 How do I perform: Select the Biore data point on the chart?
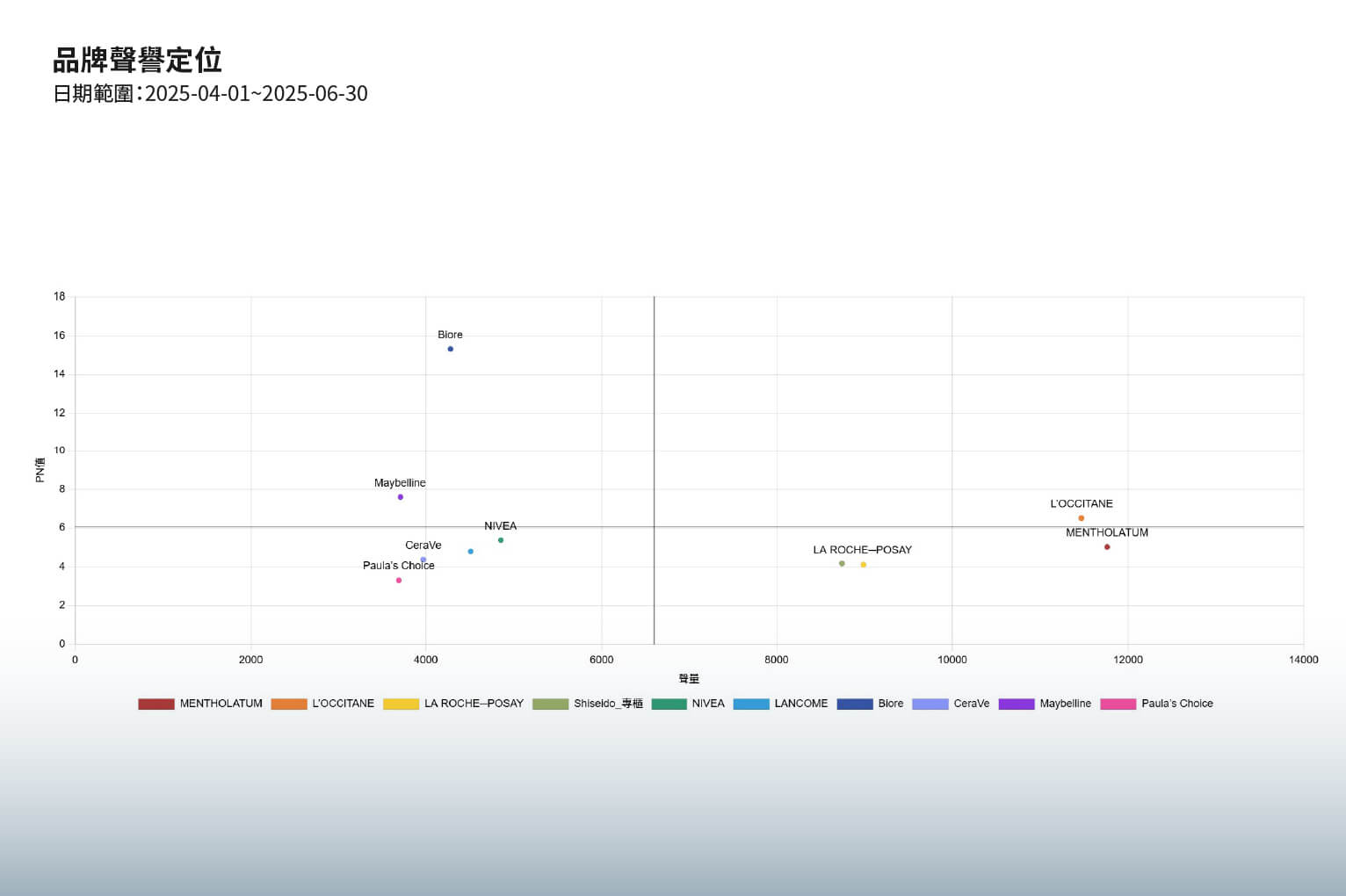point(451,349)
